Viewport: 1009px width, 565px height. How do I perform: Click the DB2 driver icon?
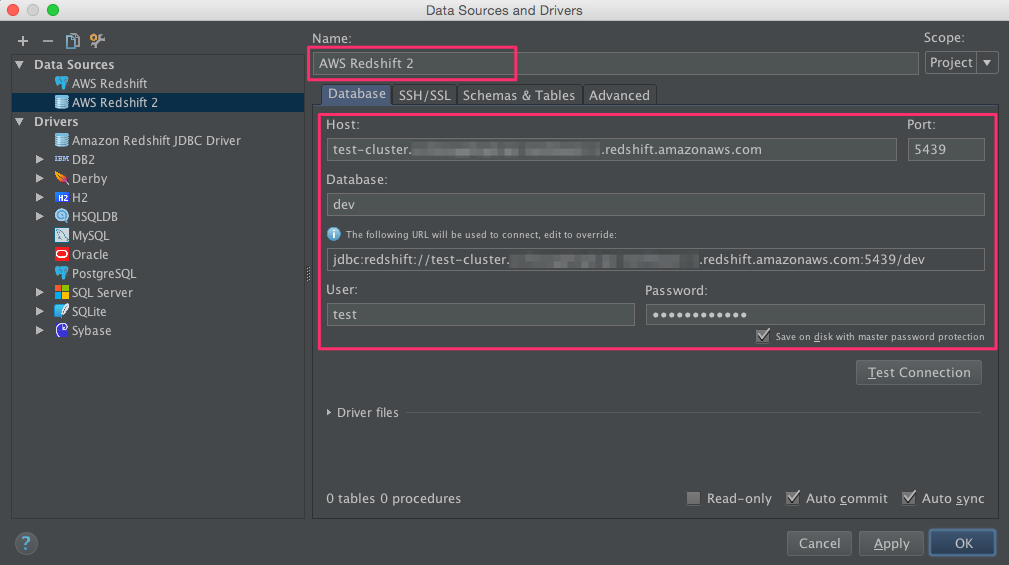tap(62, 159)
